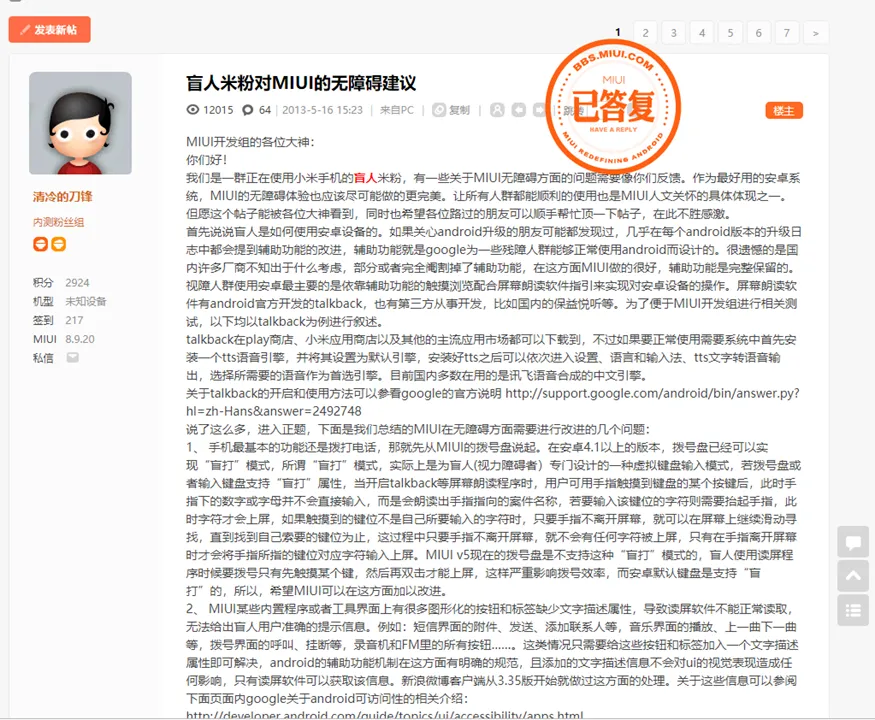Click the second orange medal badge
Screen dimensions: 875x720
coord(59,244)
